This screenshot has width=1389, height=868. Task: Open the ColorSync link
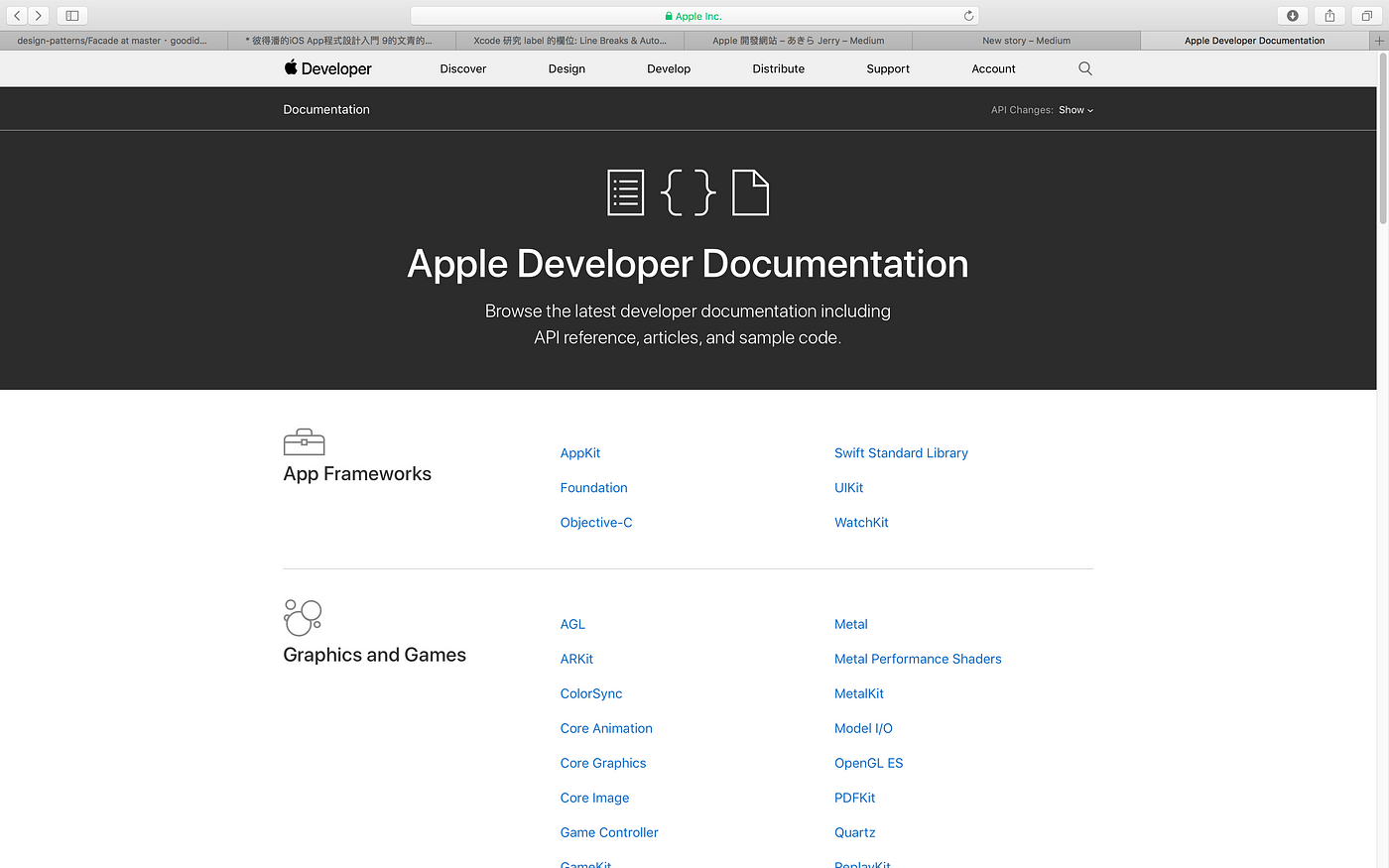[591, 693]
